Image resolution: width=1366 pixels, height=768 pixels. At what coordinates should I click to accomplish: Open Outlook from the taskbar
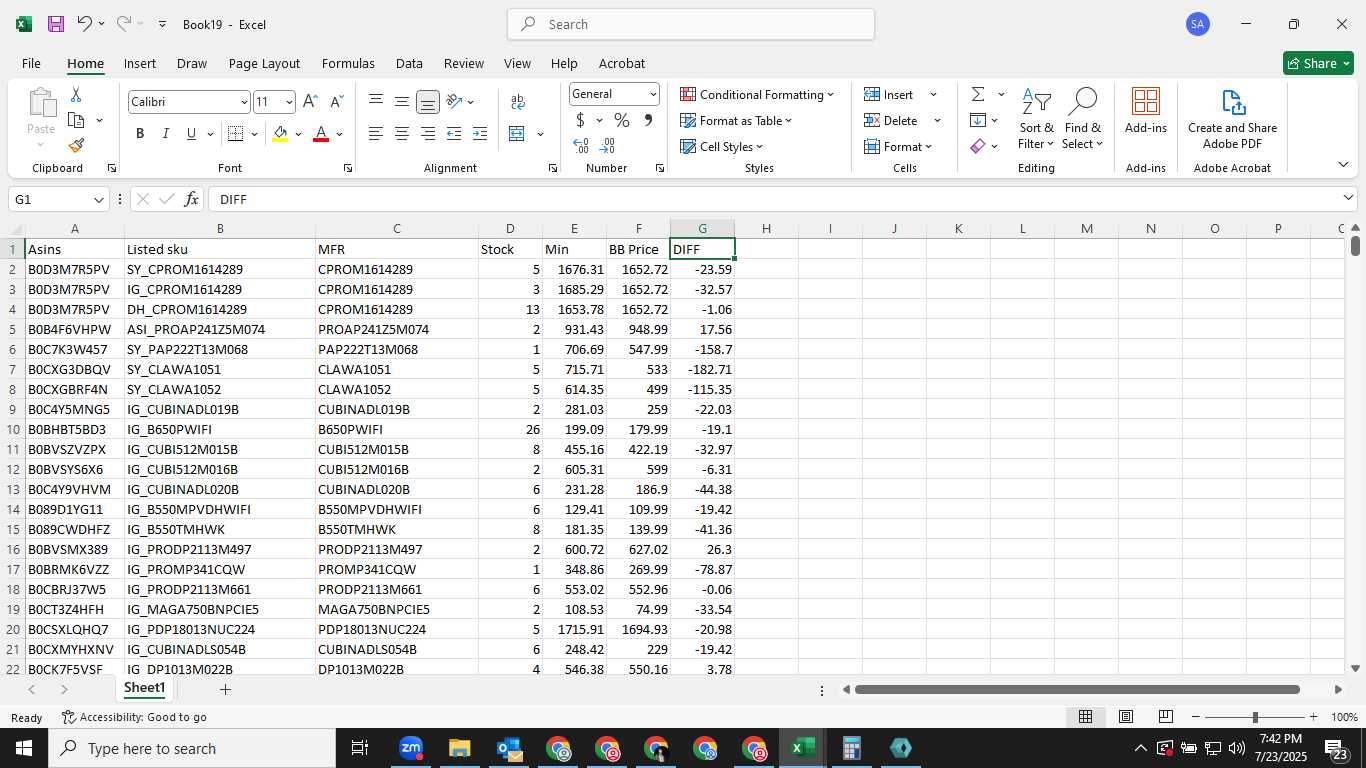[x=508, y=748]
